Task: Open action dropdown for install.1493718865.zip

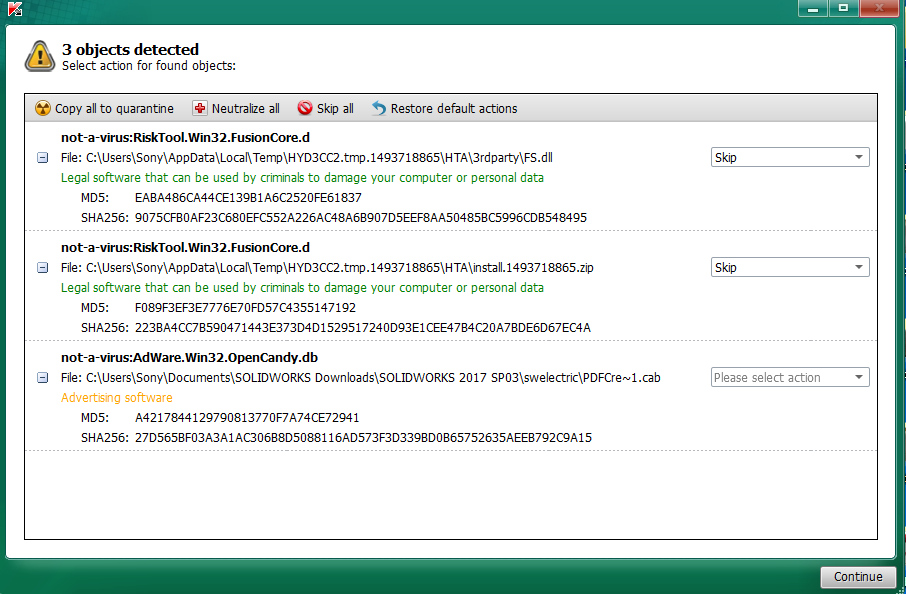Action: click(790, 267)
